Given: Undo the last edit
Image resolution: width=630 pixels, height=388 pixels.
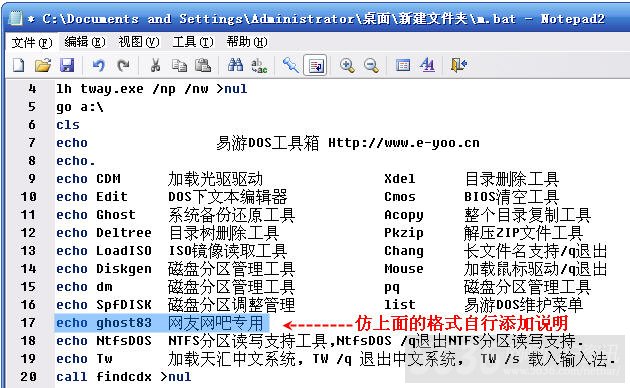Looking at the screenshot, I should (x=98, y=65).
